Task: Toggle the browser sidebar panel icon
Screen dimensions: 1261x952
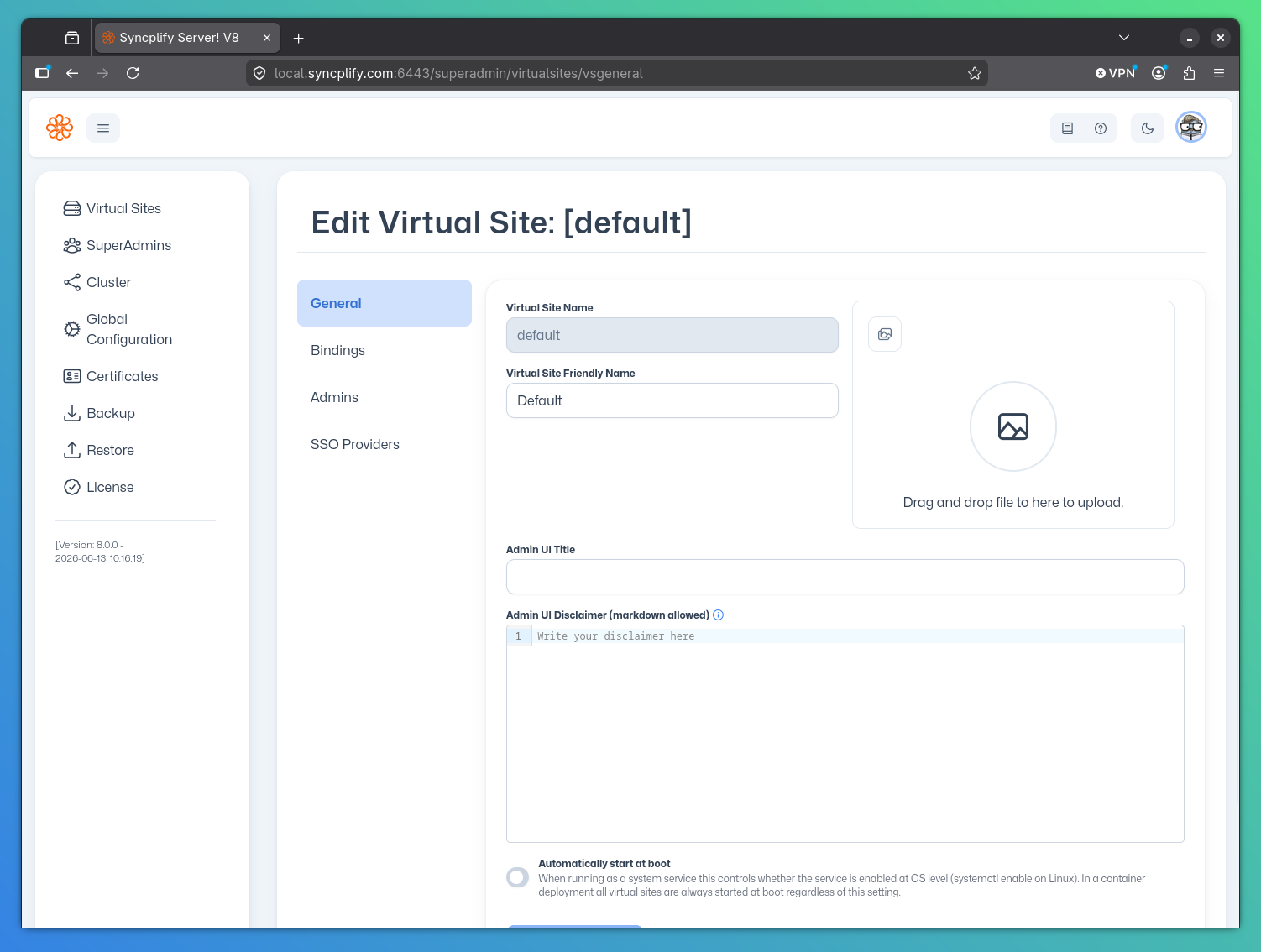Action: [x=42, y=73]
